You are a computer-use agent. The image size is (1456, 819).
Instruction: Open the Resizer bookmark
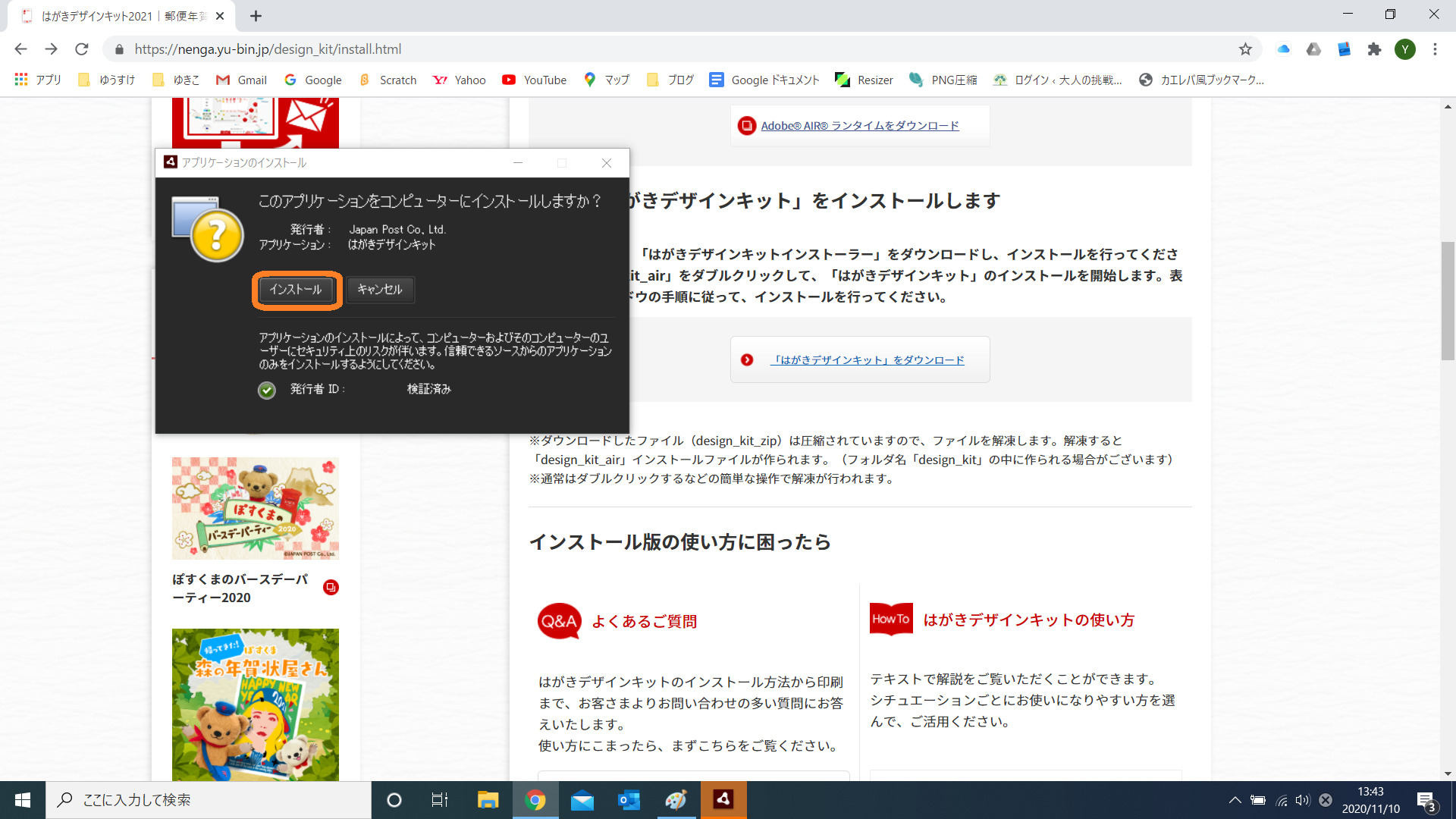864,80
